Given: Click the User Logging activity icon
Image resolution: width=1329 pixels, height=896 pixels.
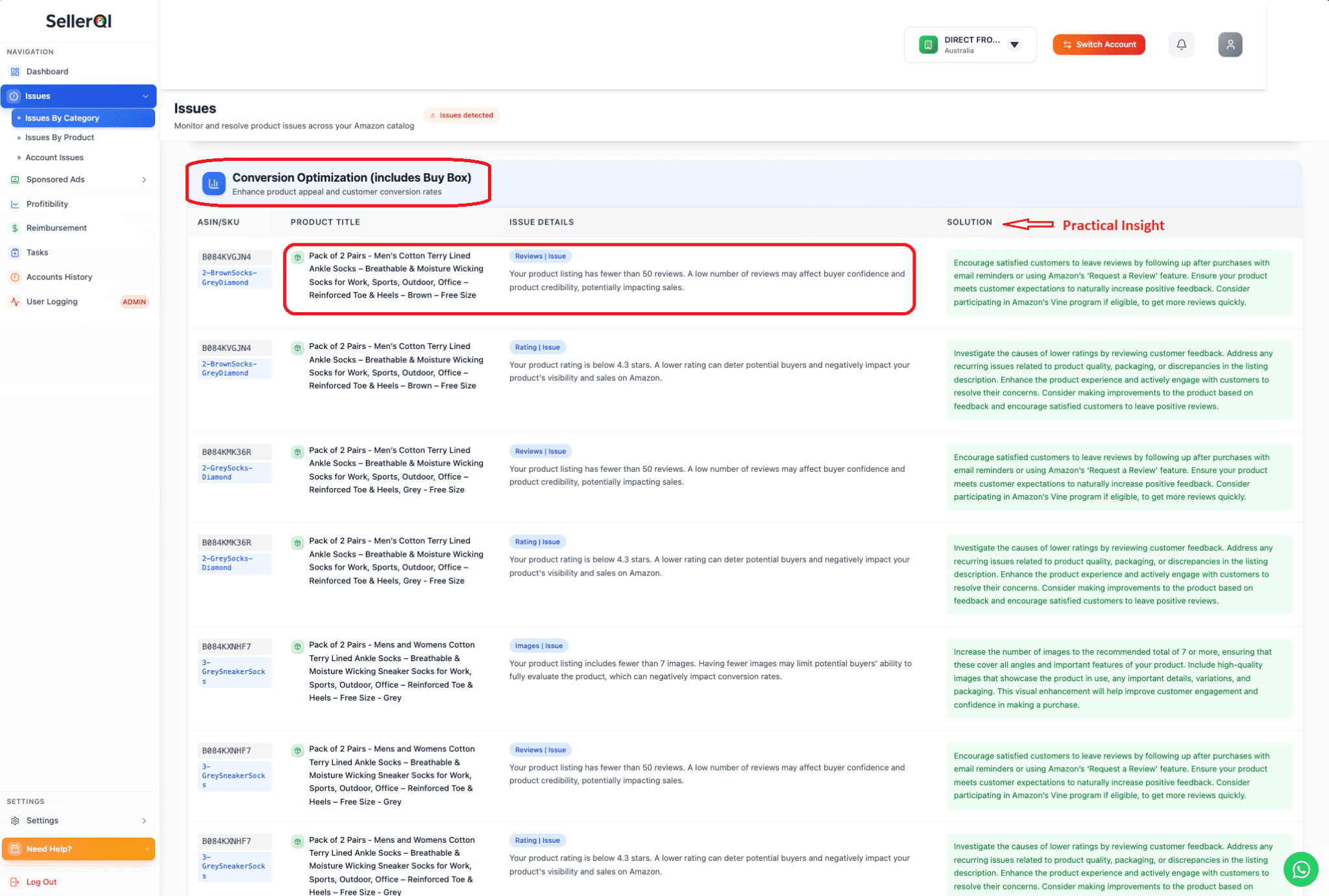Looking at the screenshot, I should click(14, 301).
